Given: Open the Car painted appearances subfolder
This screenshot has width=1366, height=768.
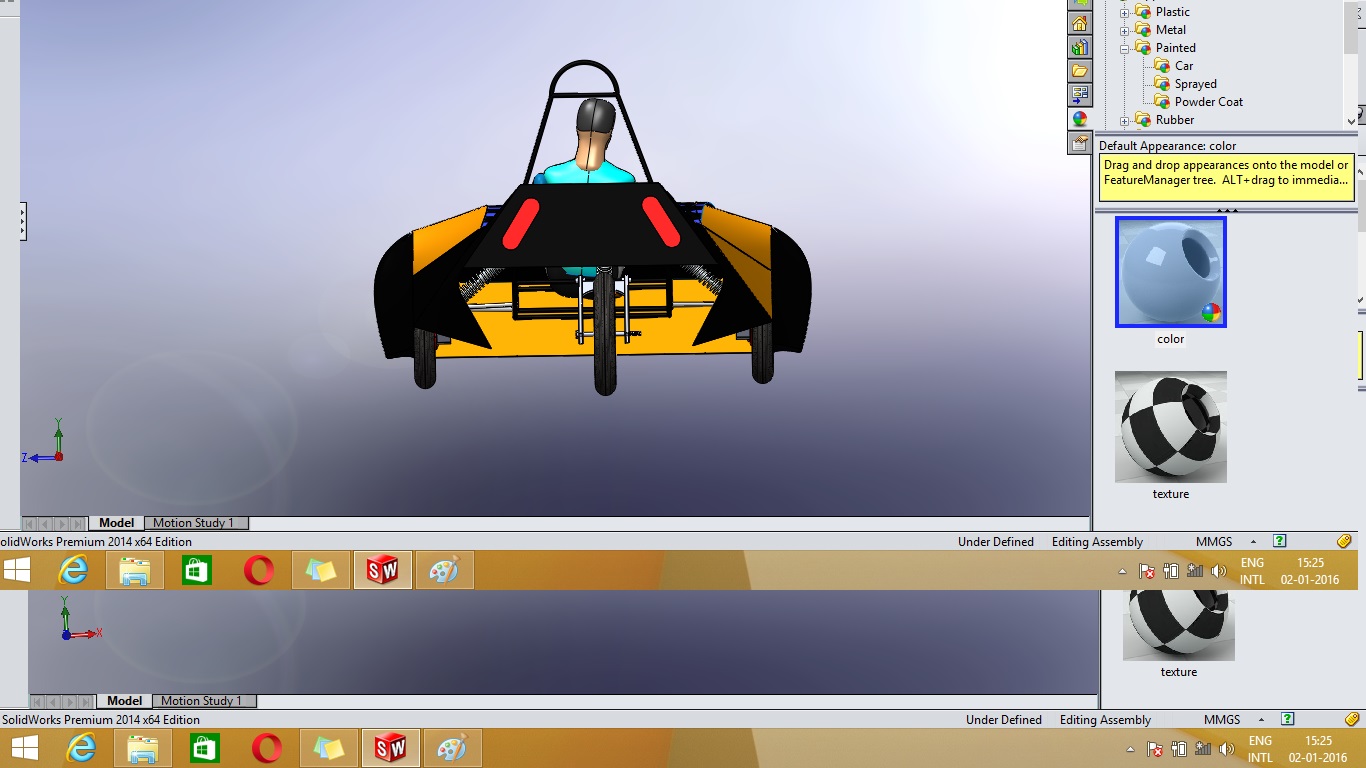Looking at the screenshot, I should coord(1184,66).
